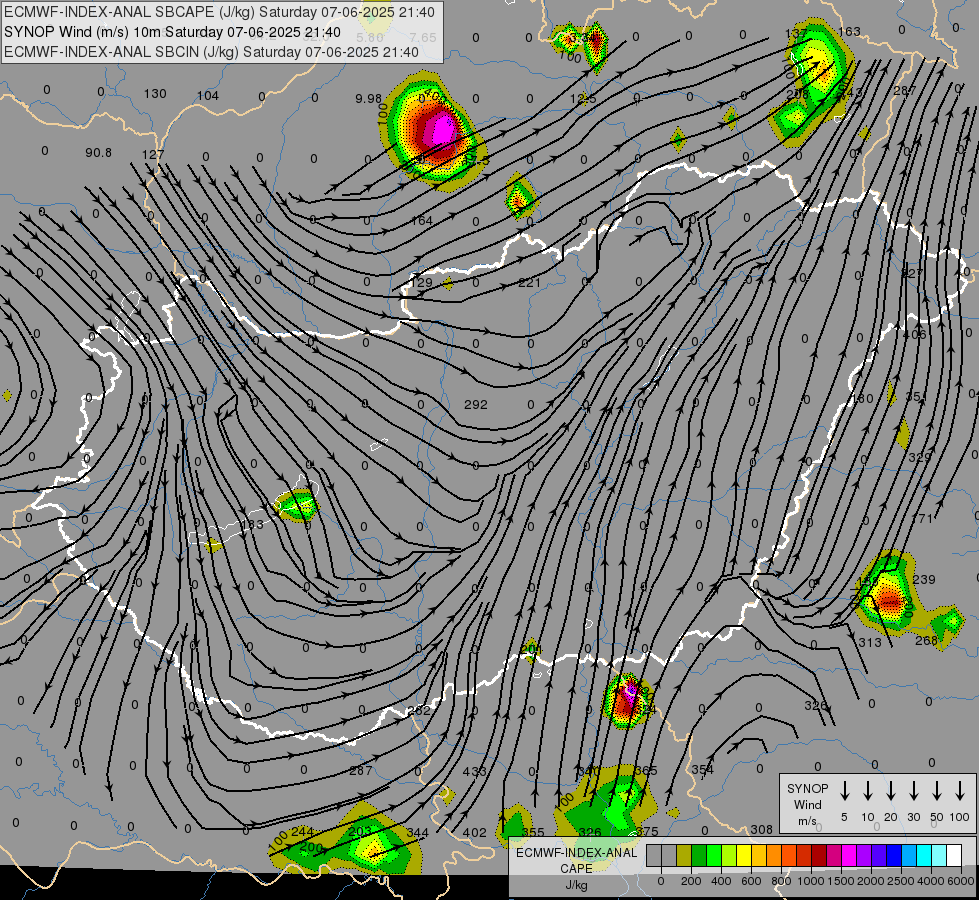Click the map value 308
Viewport: 979px width, 900px height.
pos(762,829)
